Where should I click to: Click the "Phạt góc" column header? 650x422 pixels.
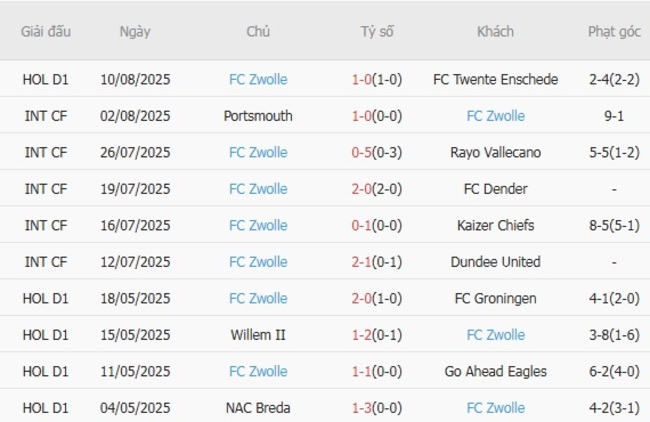click(614, 31)
